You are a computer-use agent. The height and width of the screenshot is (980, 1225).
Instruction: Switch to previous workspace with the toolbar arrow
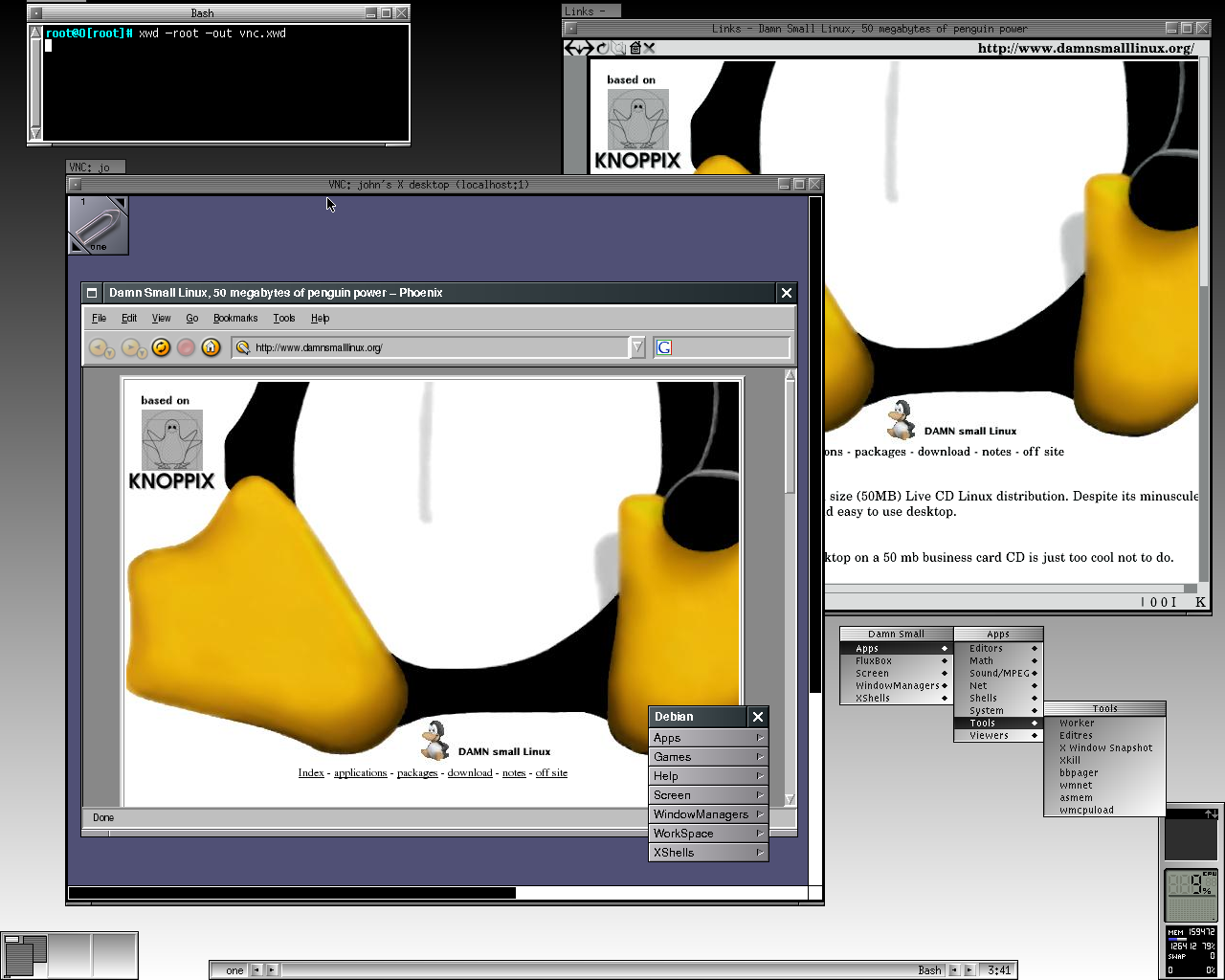point(256,970)
